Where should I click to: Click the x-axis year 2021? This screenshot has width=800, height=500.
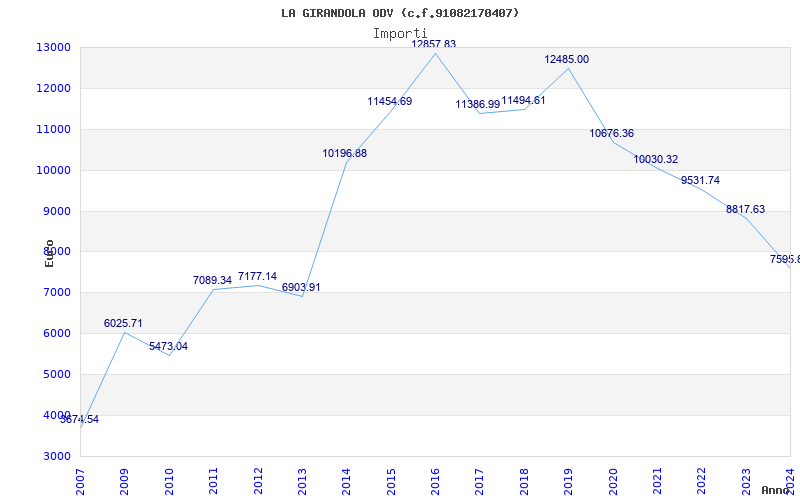tap(657, 481)
